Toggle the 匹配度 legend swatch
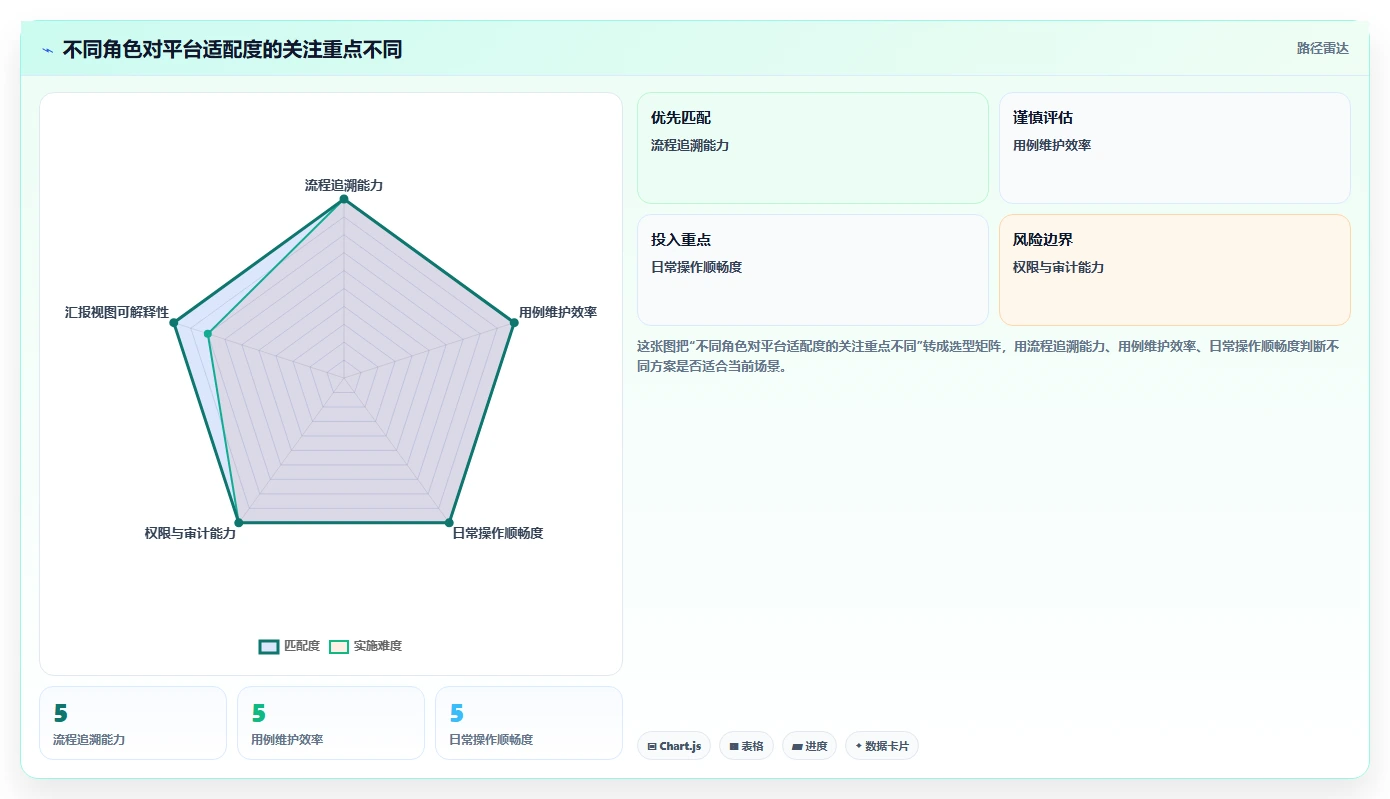 tap(269, 647)
